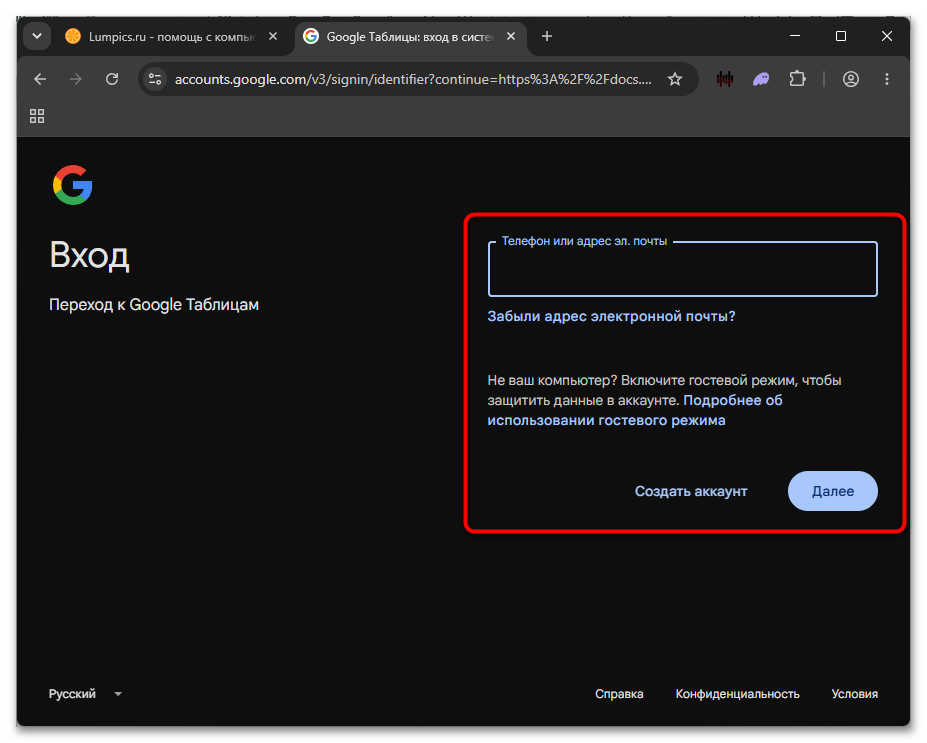Expand the tab search dropdown
The width and height of the screenshot is (927, 743).
pyautogui.click(x=37, y=37)
